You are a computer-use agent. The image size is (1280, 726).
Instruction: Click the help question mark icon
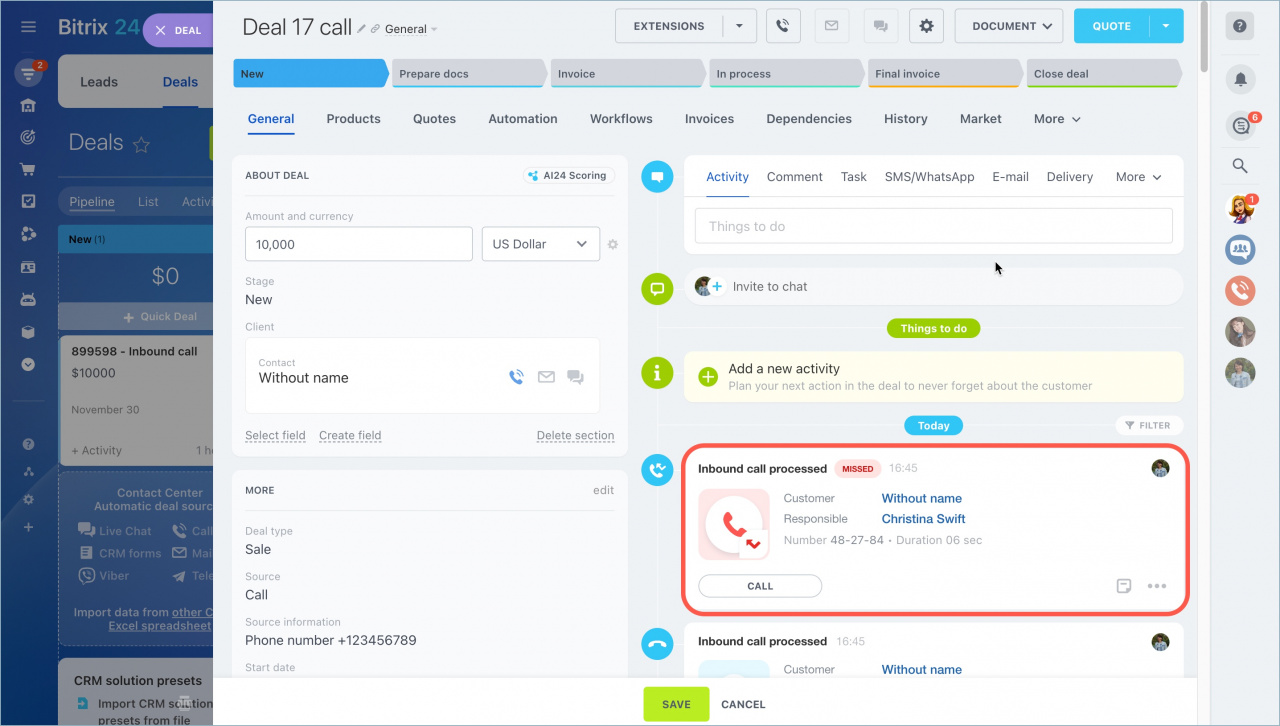click(1240, 26)
